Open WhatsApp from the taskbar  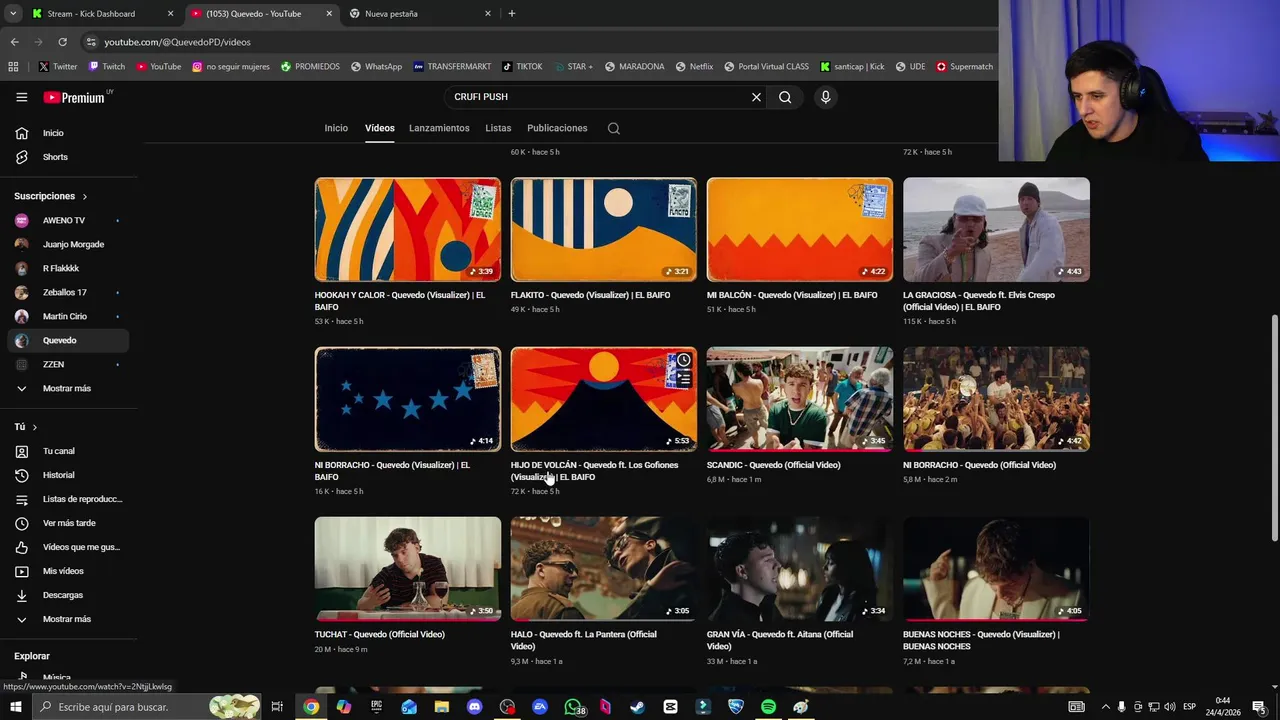572,707
